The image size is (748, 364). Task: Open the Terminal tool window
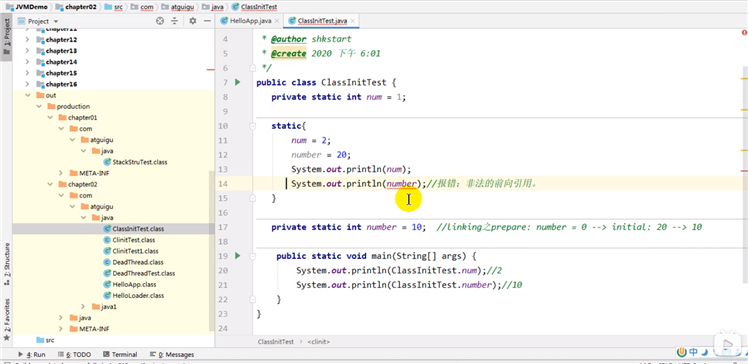120,354
